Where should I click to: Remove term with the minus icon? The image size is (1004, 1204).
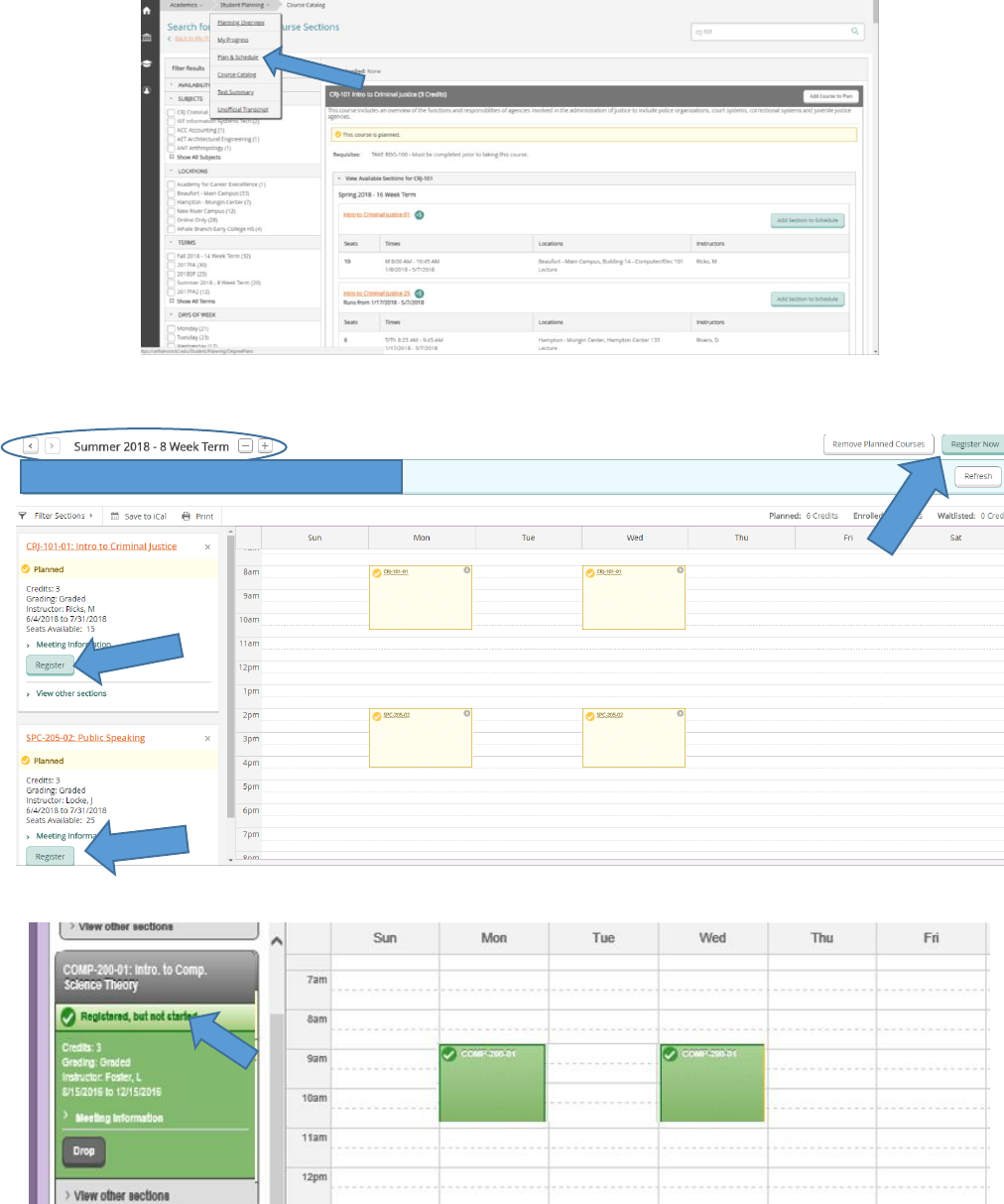pos(245,446)
